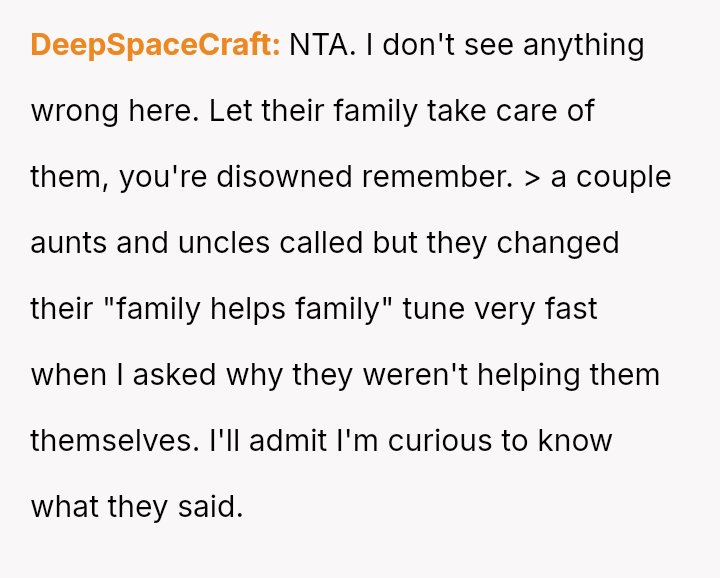Click the word "themselves." in the comment
The image size is (720, 578).
[x=114, y=441]
